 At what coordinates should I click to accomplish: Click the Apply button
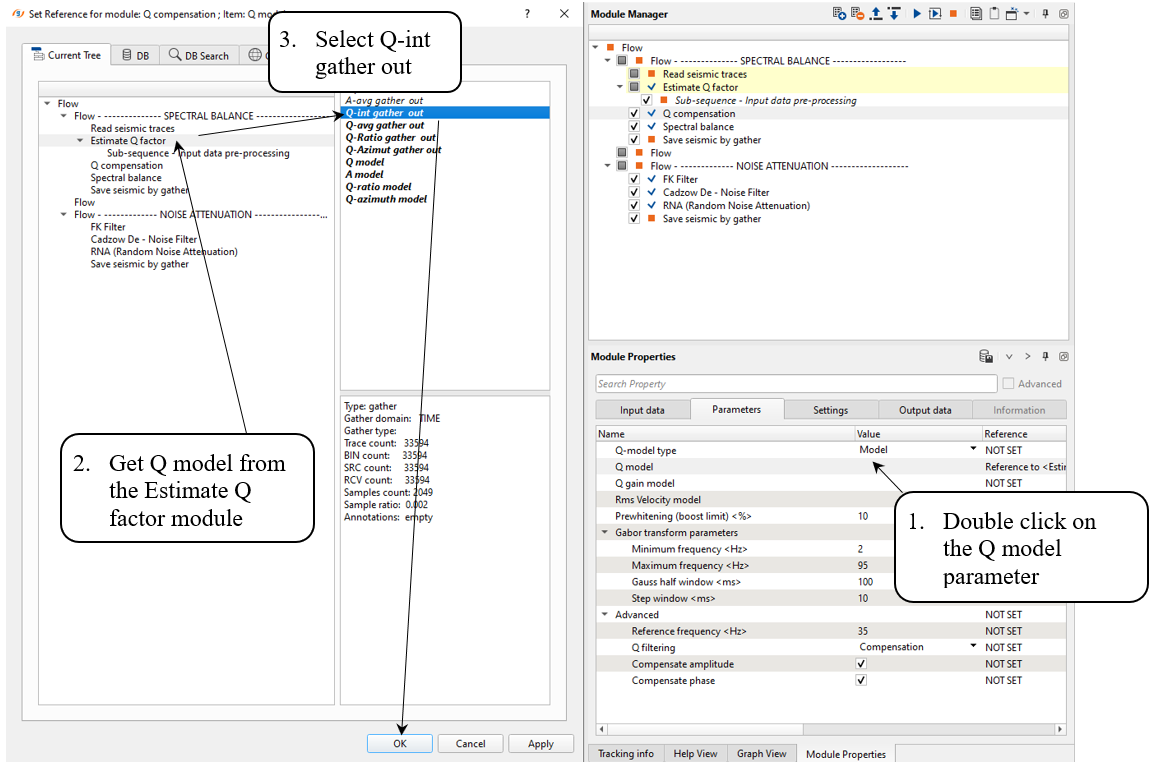point(541,744)
